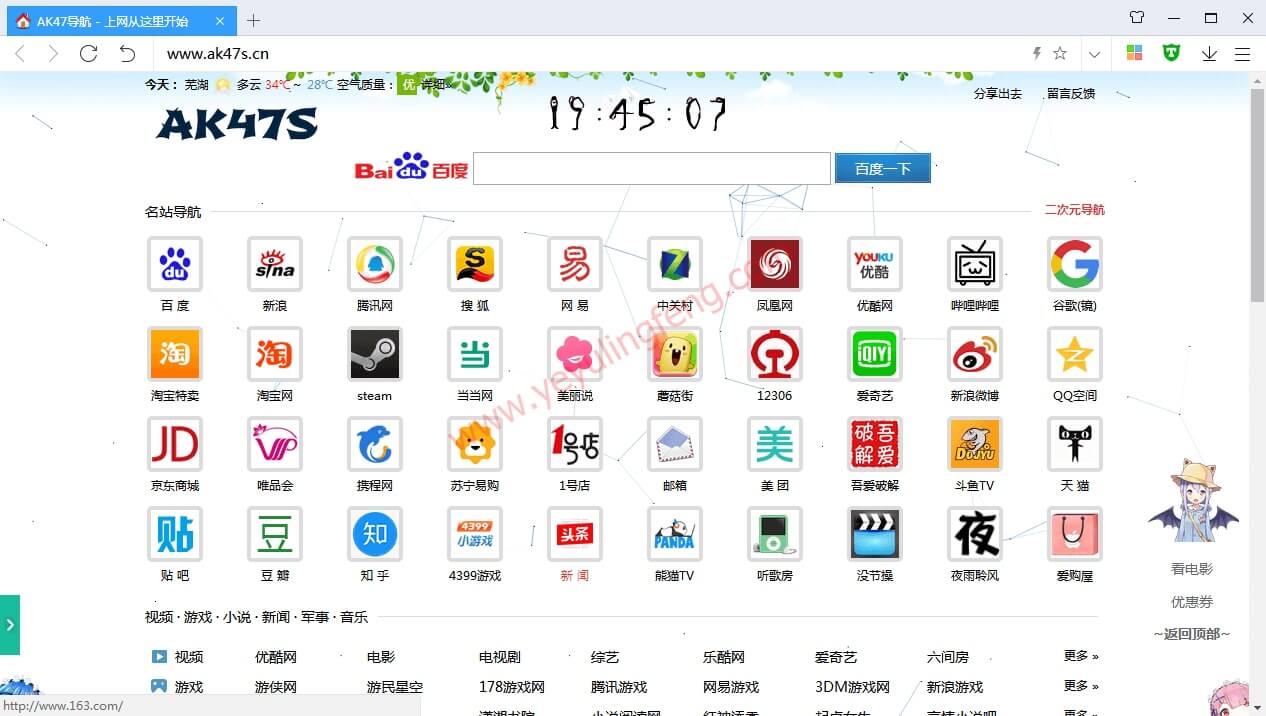The height and width of the screenshot is (716, 1266).
Task: Open the 淘宝特卖 icon
Action: point(175,354)
